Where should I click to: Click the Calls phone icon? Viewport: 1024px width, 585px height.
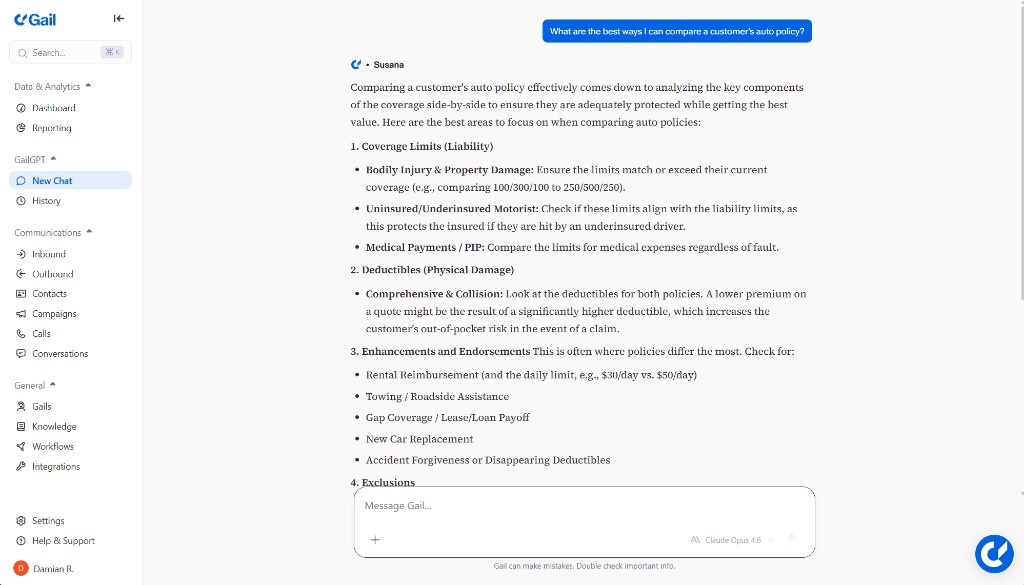pos(21,334)
